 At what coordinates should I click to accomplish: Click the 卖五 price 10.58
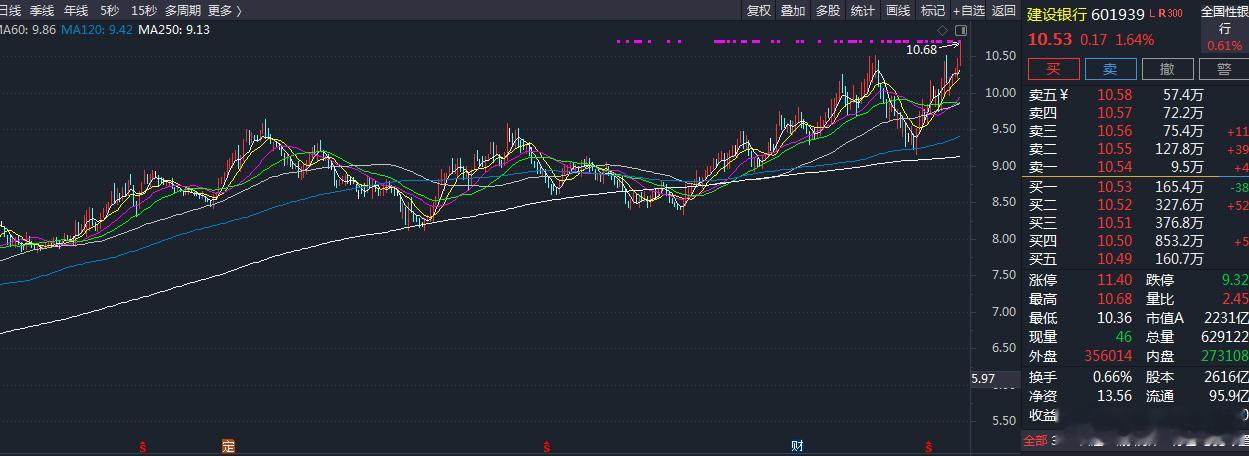click(x=1115, y=95)
